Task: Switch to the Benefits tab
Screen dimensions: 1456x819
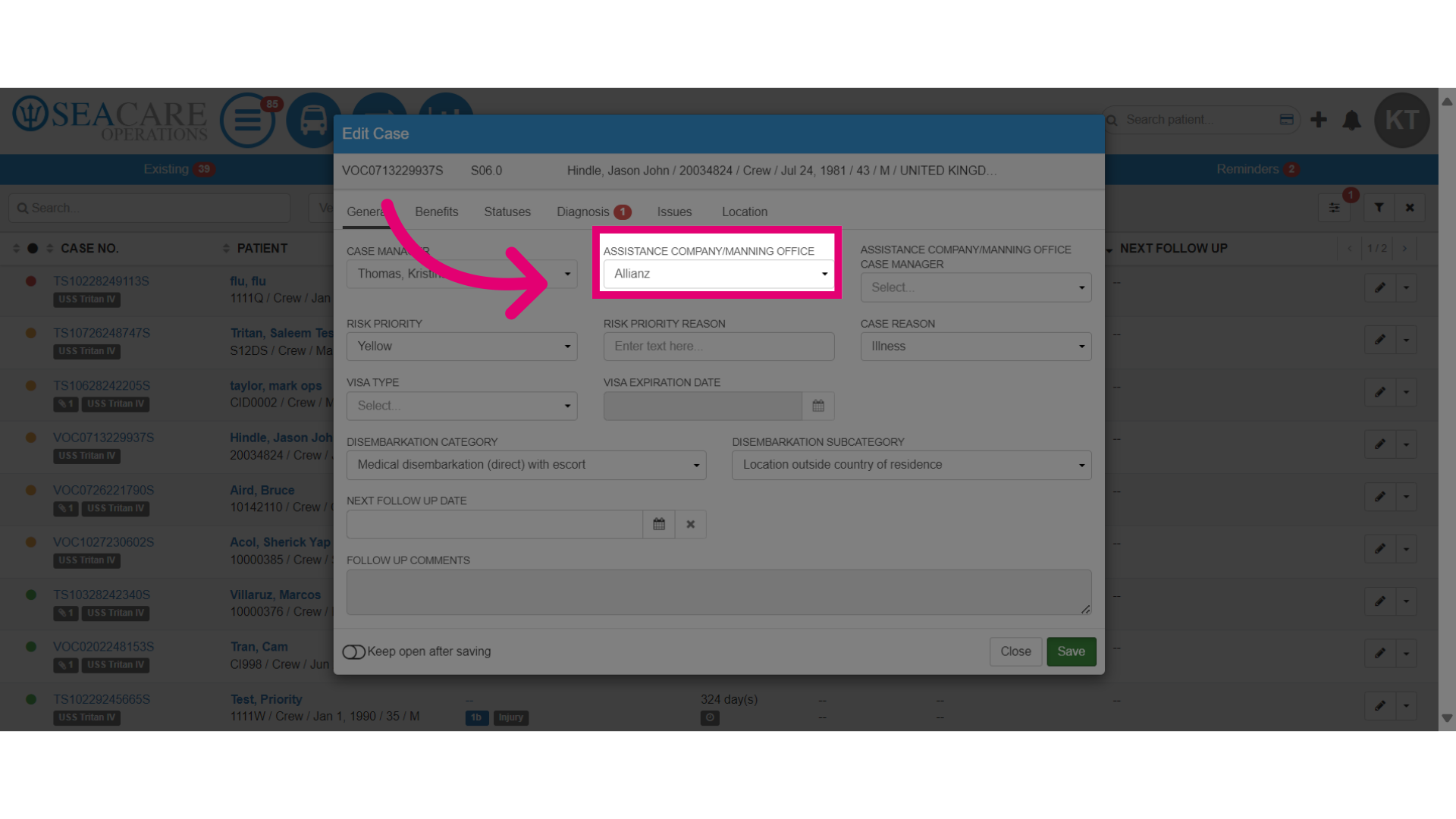Action: coord(436,212)
